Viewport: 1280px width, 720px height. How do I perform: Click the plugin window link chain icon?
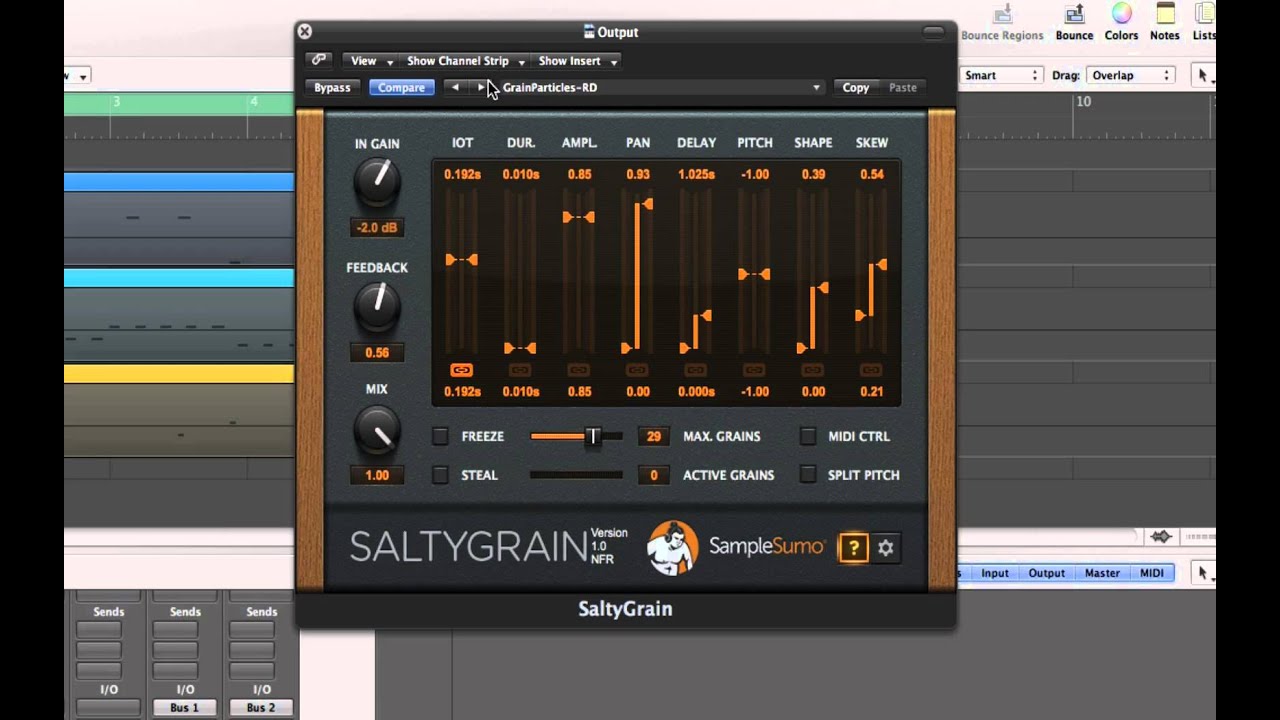[x=318, y=60]
